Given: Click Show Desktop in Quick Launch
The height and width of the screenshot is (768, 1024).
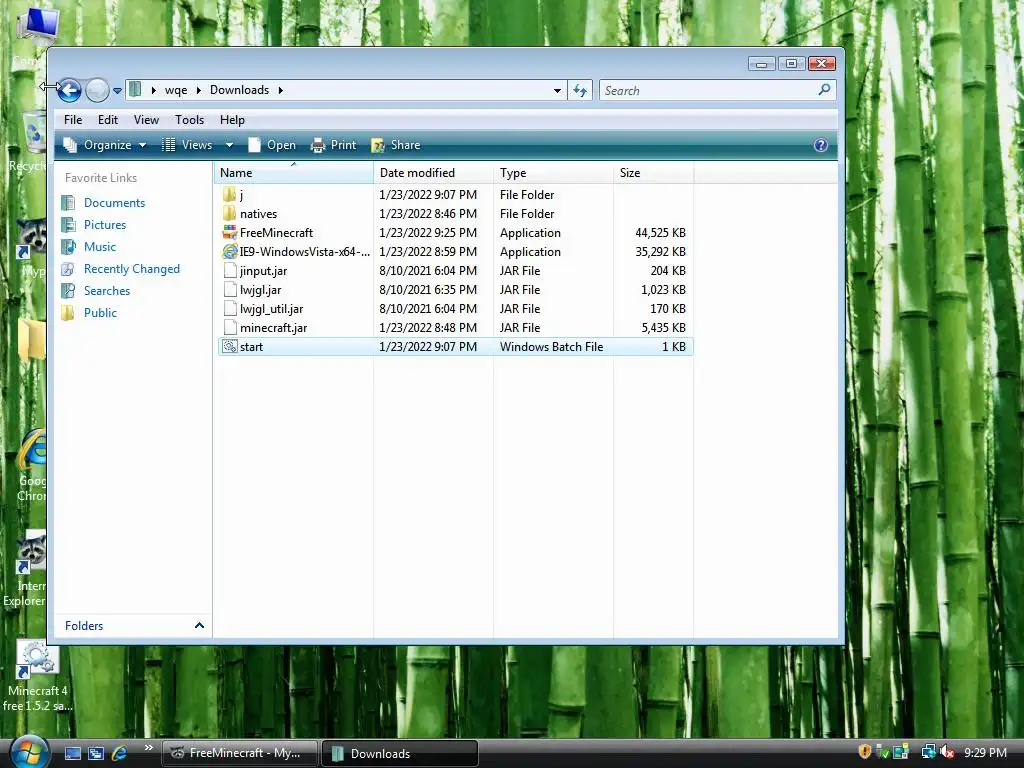Looking at the screenshot, I should point(72,753).
